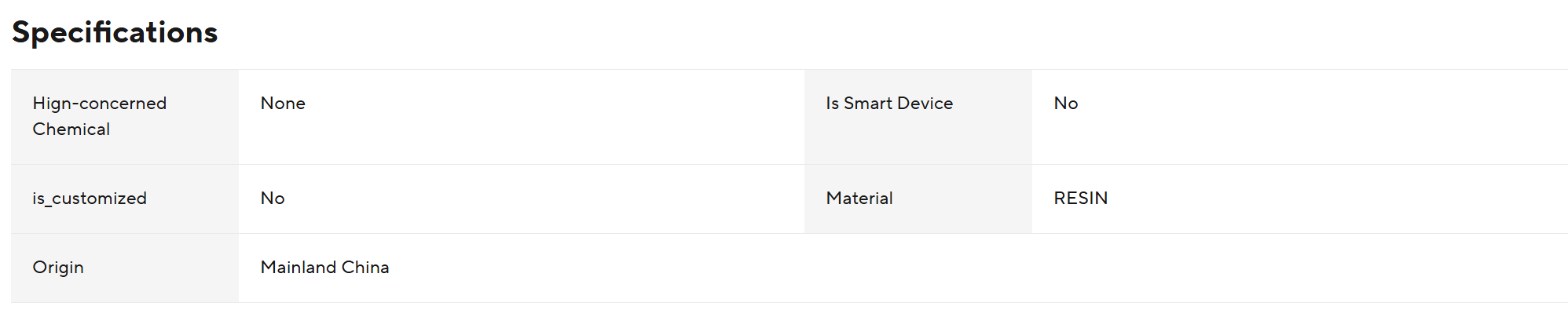Select the Origin label cell
Viewport: 1568px width, 321px height.
pos(125,268)
